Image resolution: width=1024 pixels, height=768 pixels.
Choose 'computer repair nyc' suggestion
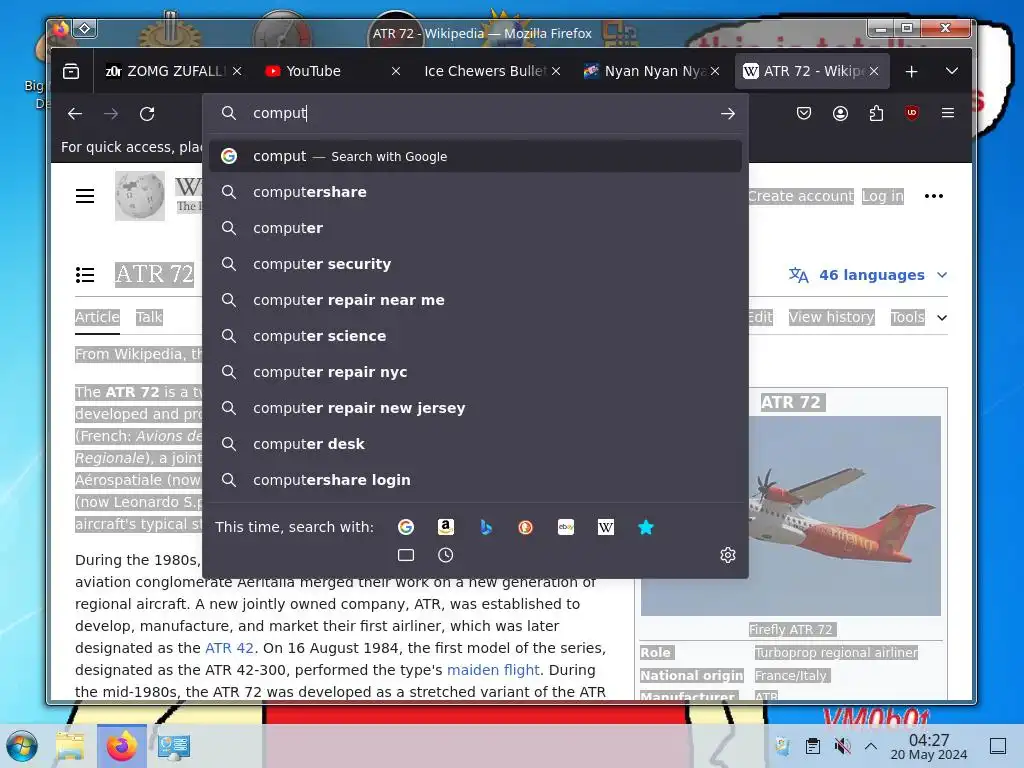[x=475, y=372]
